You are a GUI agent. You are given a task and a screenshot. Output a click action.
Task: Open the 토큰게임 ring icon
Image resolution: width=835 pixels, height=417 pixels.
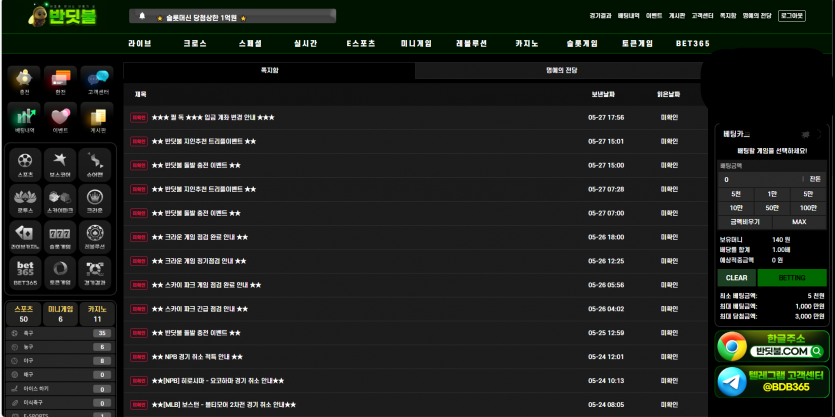pyautogui.click(x=60, y=273)
